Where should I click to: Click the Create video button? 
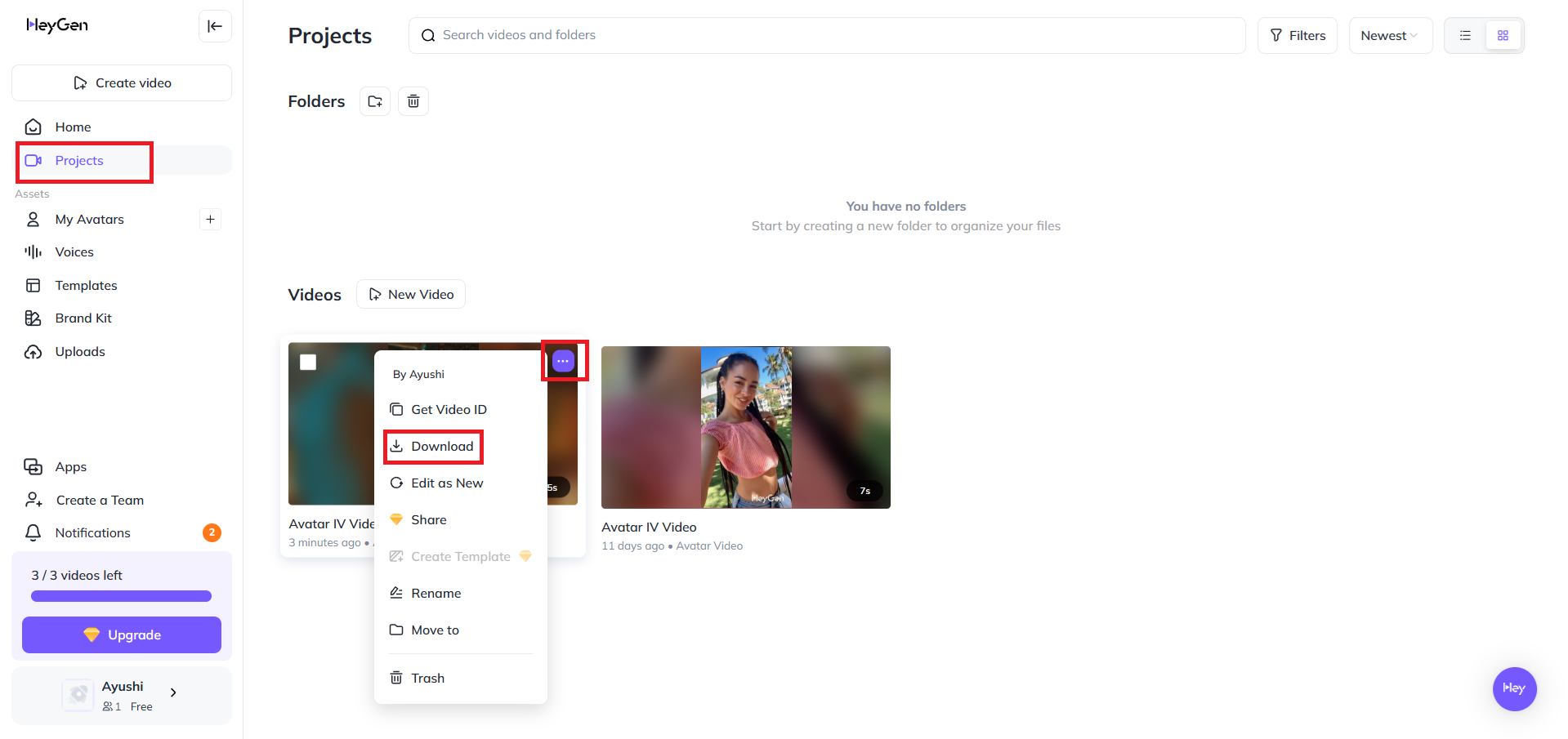(x=122, y=83)
